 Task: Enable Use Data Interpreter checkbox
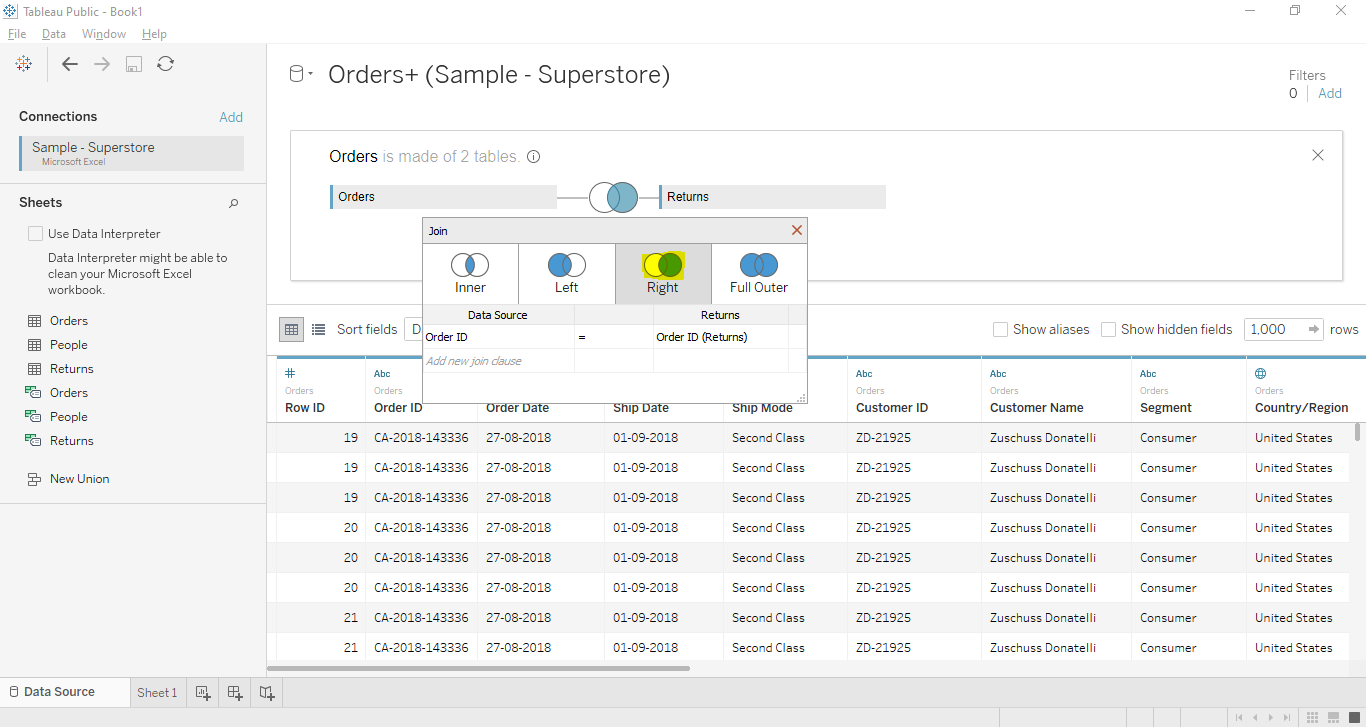(x=36, y=234)
